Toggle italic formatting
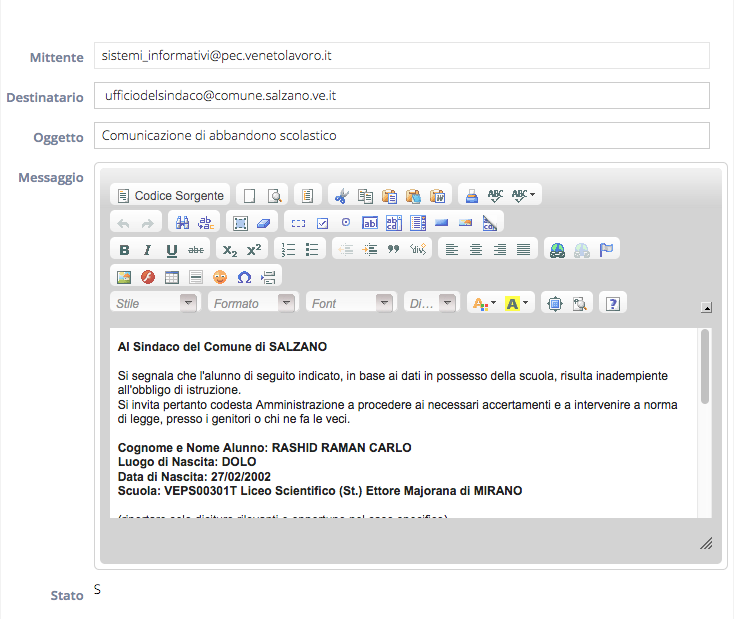Image resolution: width=734 pixels, height=619 pixels. click(x=147, y=250)
